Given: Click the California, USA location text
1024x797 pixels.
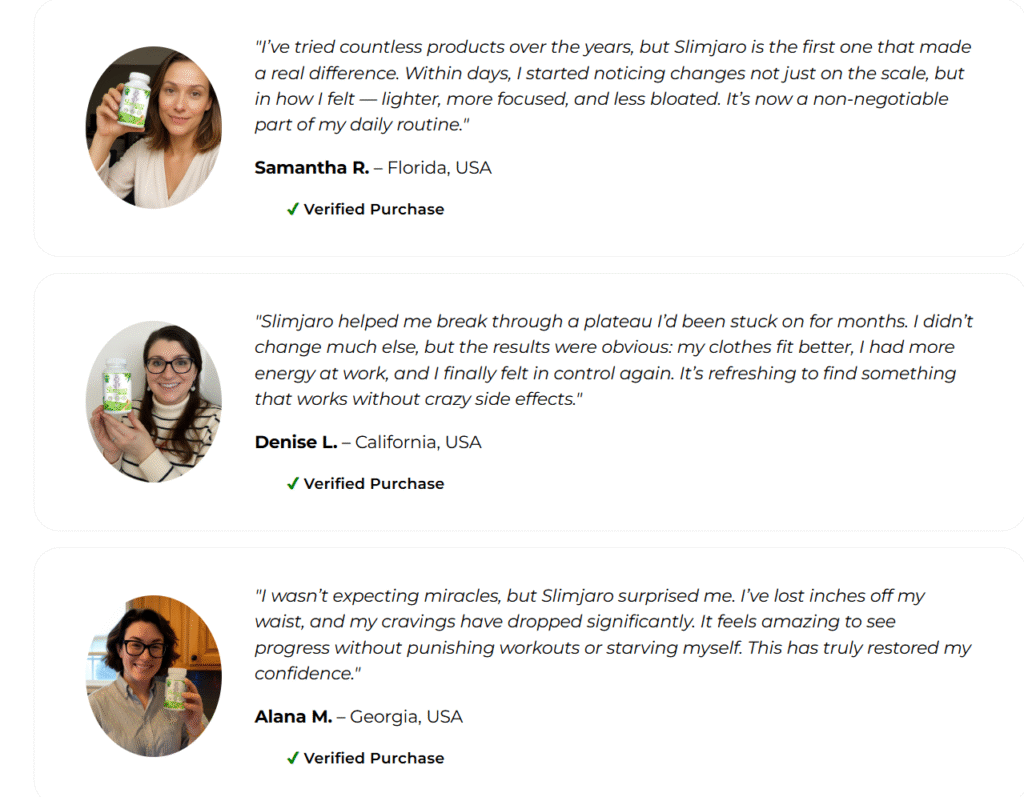Looking at the screenshot, I should point(418,442).
